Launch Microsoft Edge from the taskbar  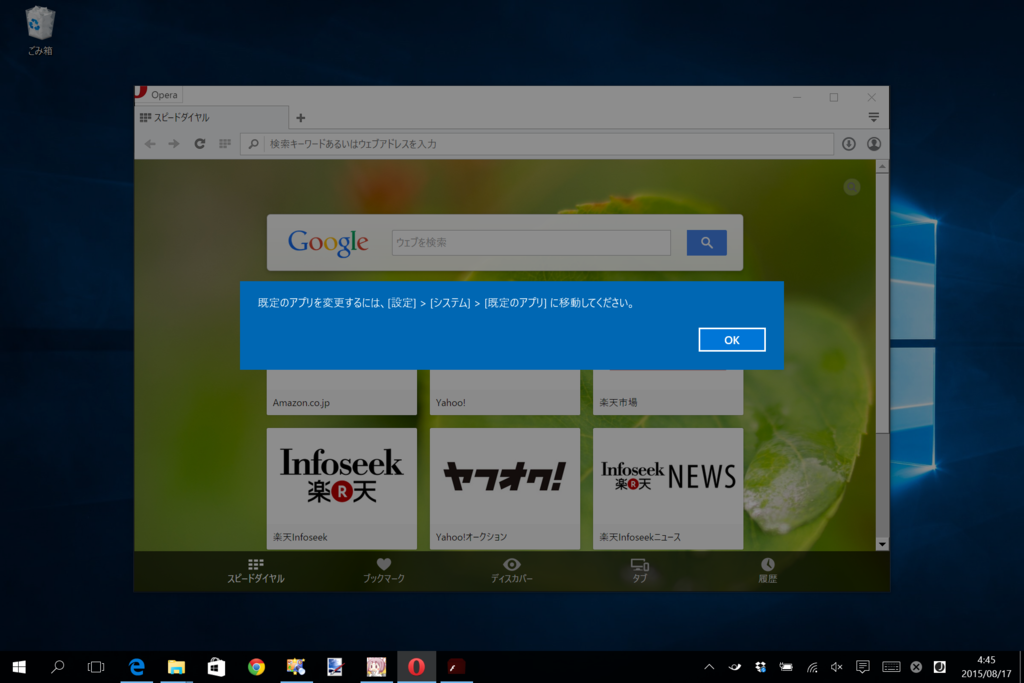[136, 667]
